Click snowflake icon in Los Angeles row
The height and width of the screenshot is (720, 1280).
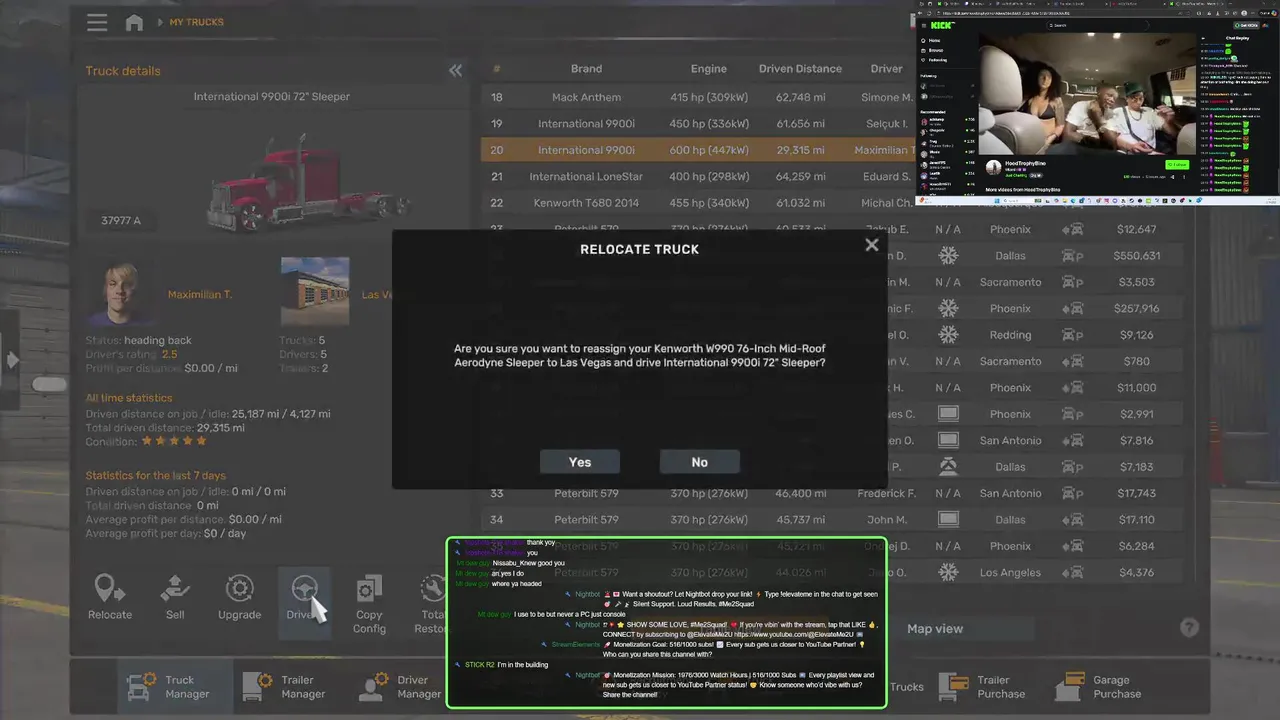click(947, 573)
